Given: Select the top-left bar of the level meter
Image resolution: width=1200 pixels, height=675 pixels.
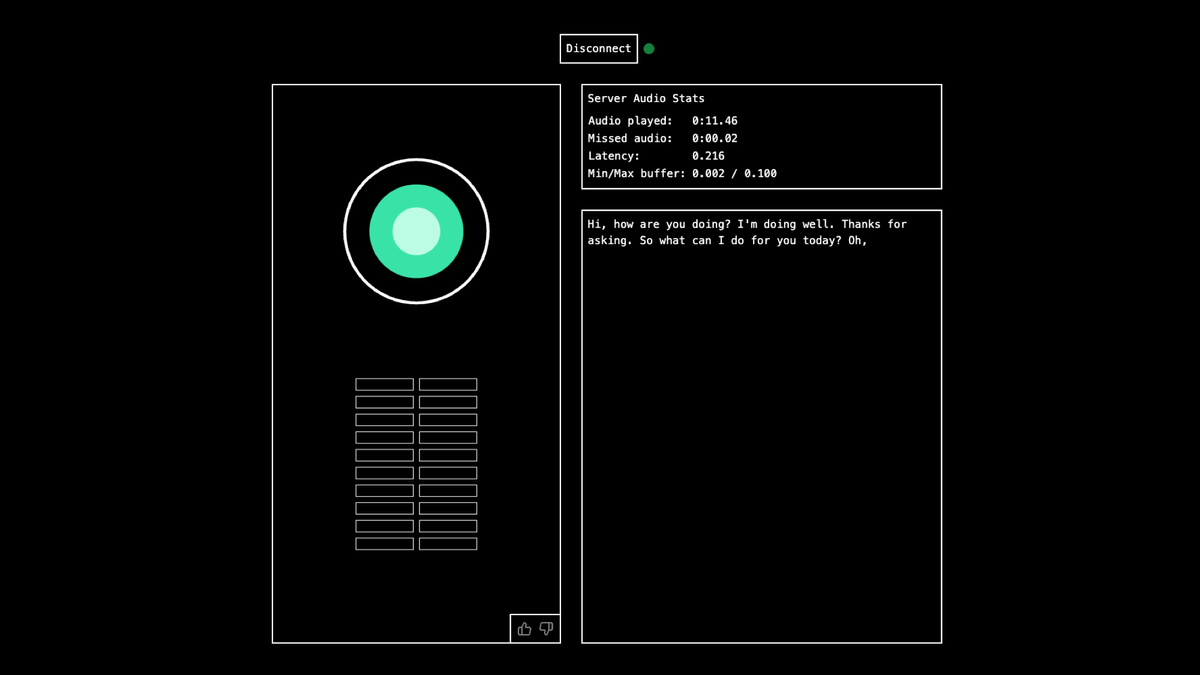Looking at the screenshot, I should [384, 384].
